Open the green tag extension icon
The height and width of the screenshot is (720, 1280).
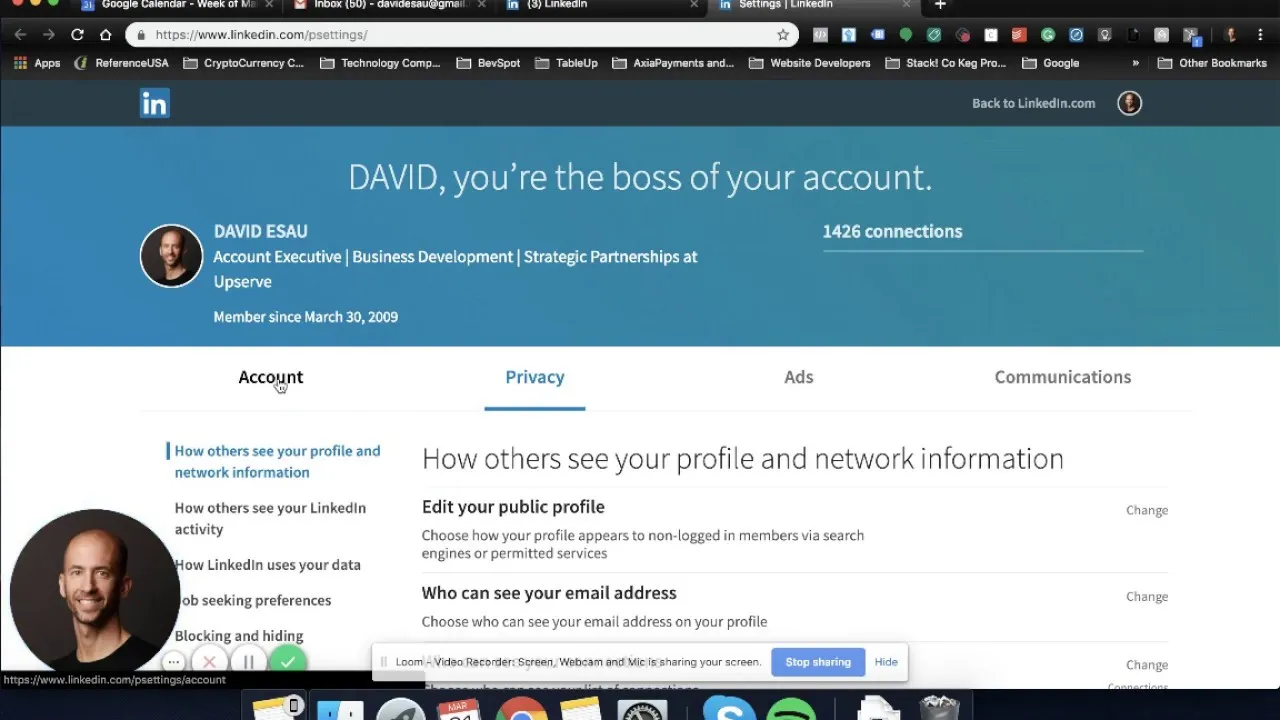[933, 35]
